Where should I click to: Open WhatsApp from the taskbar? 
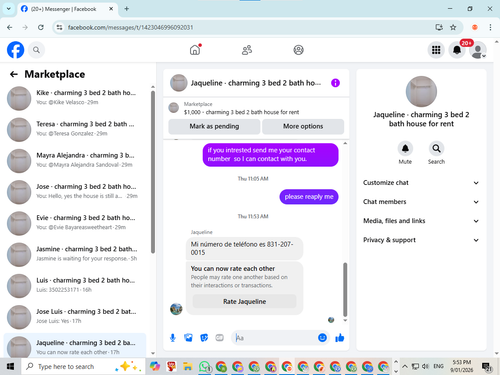pos(204,367)
